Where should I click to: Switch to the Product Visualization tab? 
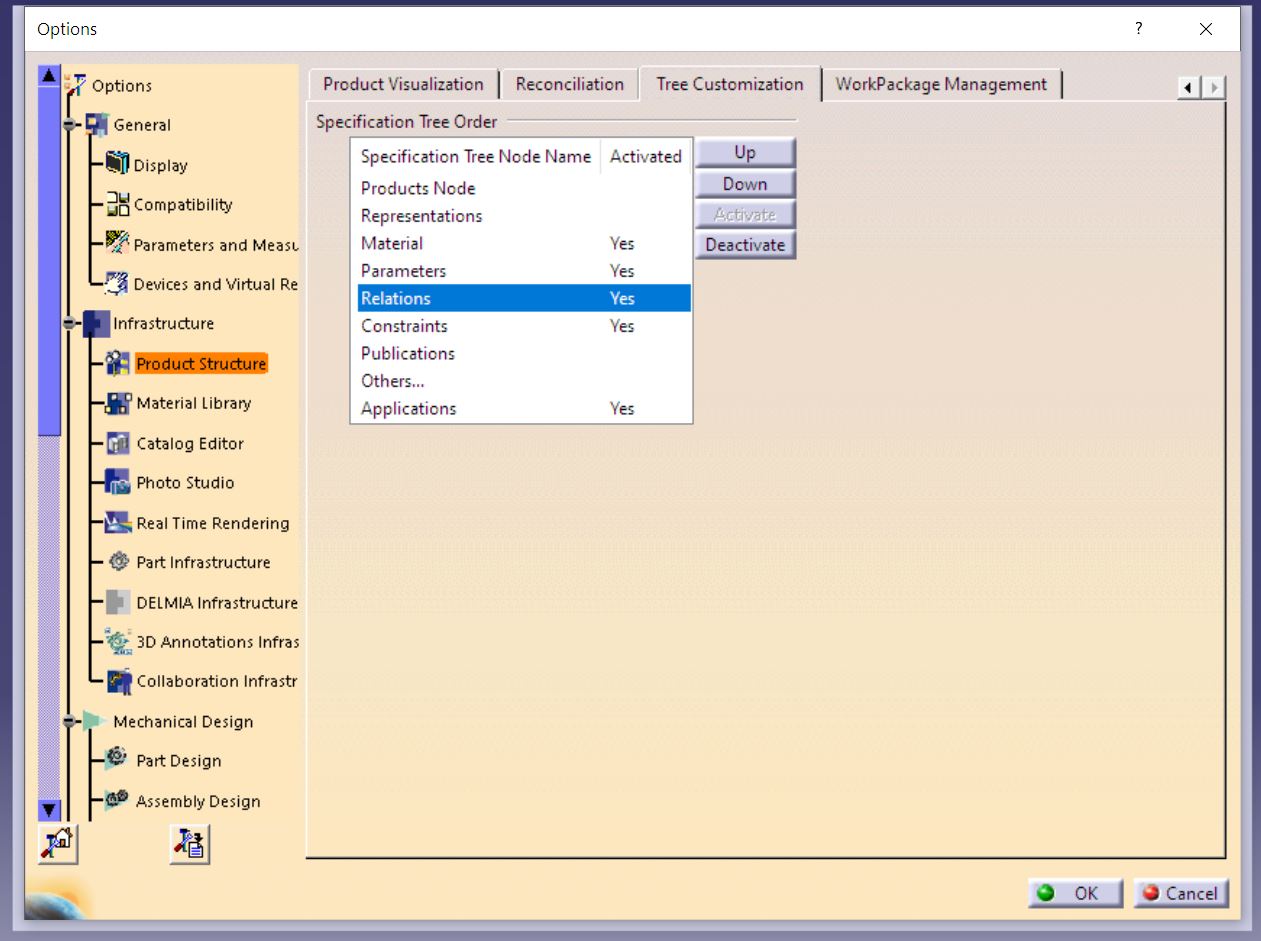click(403, 84)
